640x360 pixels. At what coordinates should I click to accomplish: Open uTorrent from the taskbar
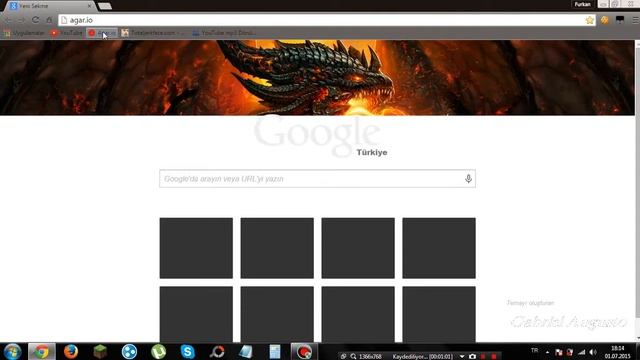pos(158,351)
